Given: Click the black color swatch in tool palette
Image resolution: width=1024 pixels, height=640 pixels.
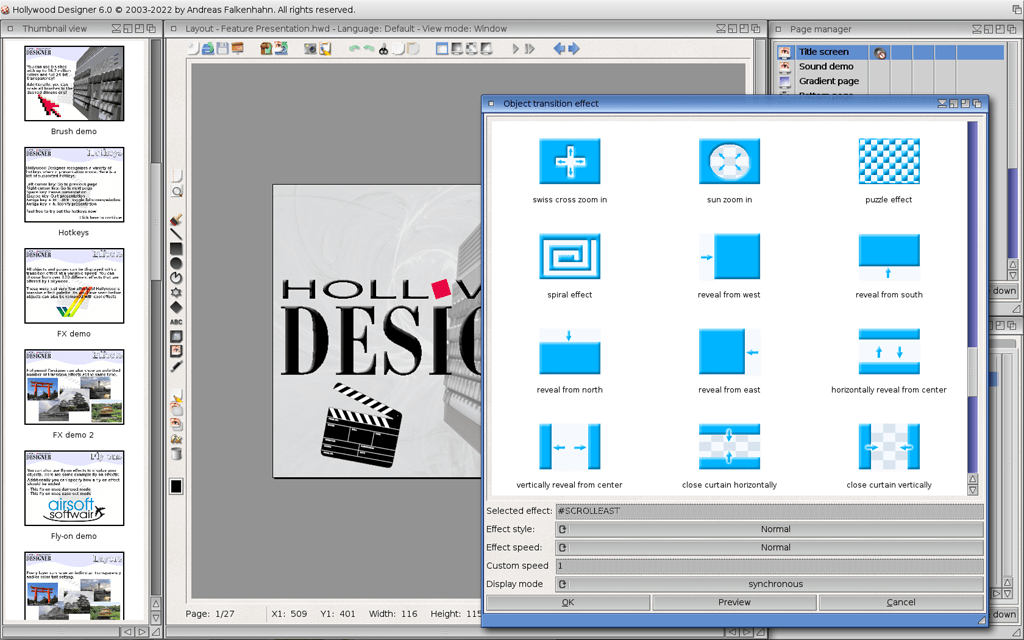Looking at the screenshot, I should click(x=176, y=487).
